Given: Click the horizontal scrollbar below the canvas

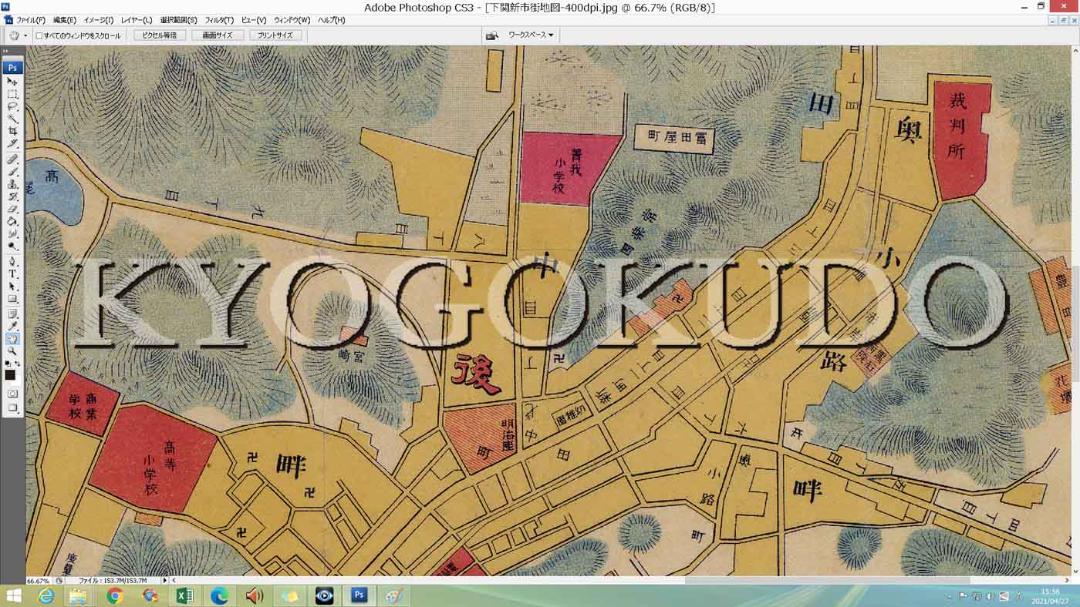Looking at the screenshot, I should tap(620, 581).
